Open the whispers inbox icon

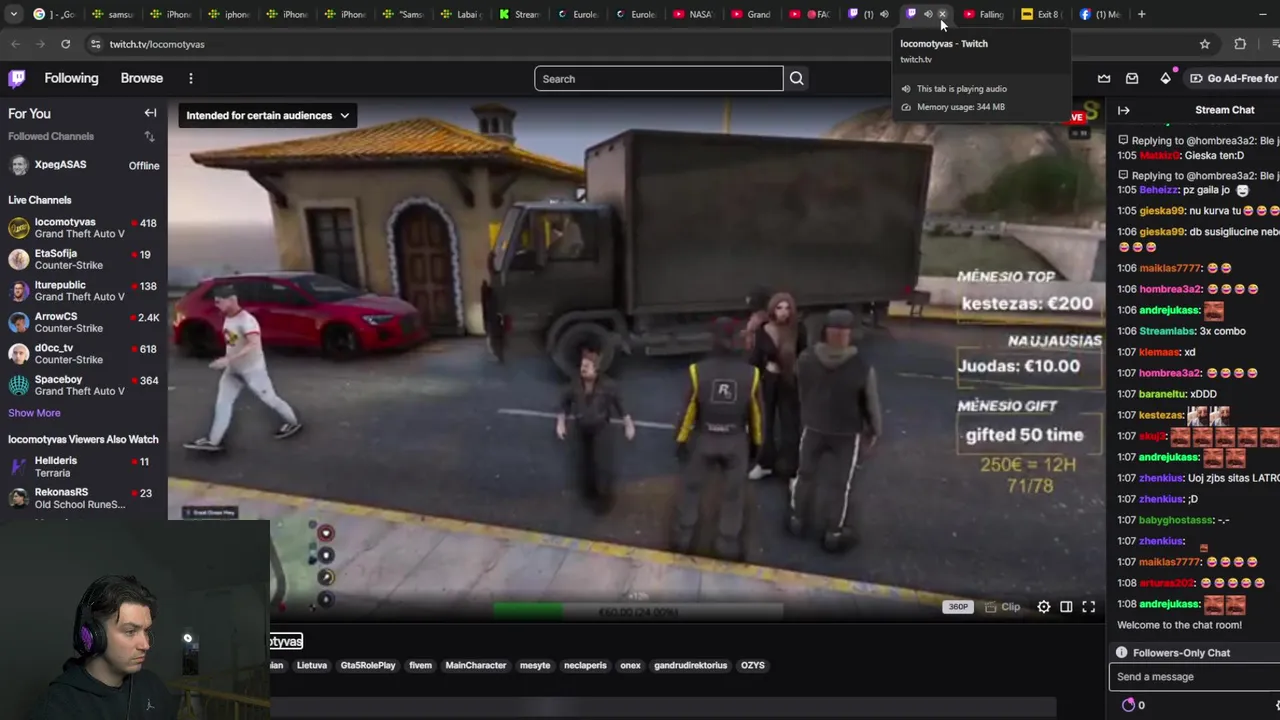1132,79
